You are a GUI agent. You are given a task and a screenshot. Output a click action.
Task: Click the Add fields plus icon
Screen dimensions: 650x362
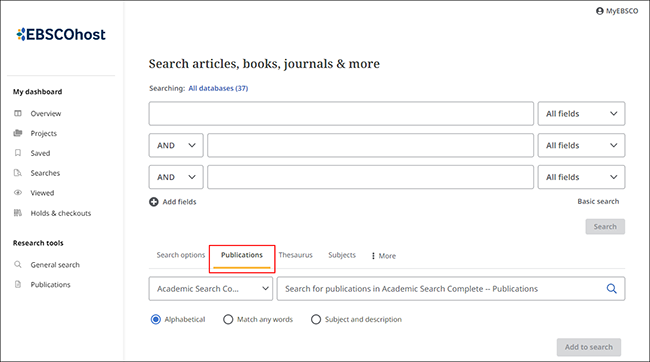[154, 202]
